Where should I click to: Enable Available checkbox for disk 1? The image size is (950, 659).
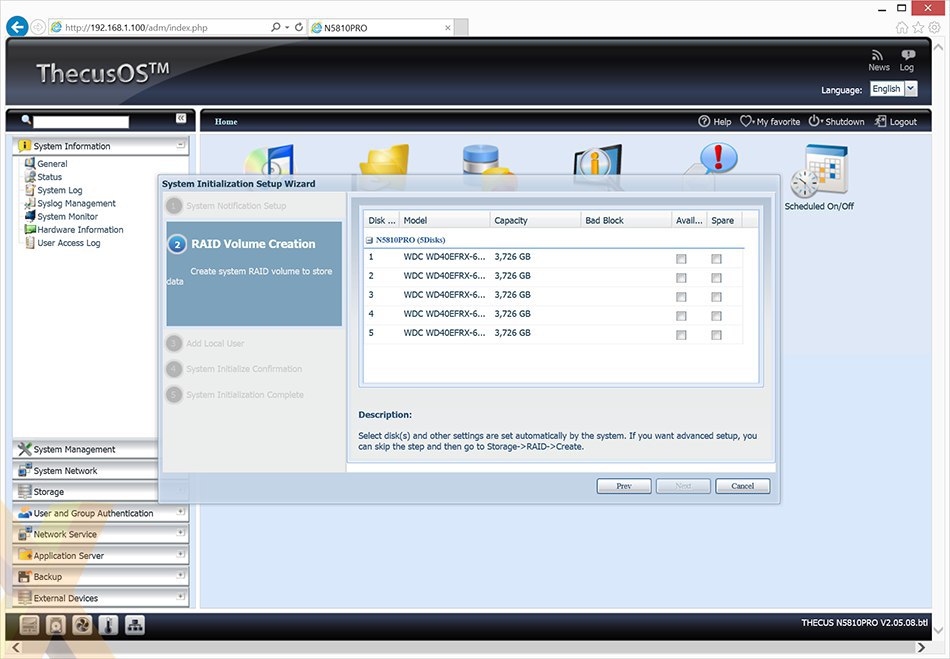(x=681, y=259)
